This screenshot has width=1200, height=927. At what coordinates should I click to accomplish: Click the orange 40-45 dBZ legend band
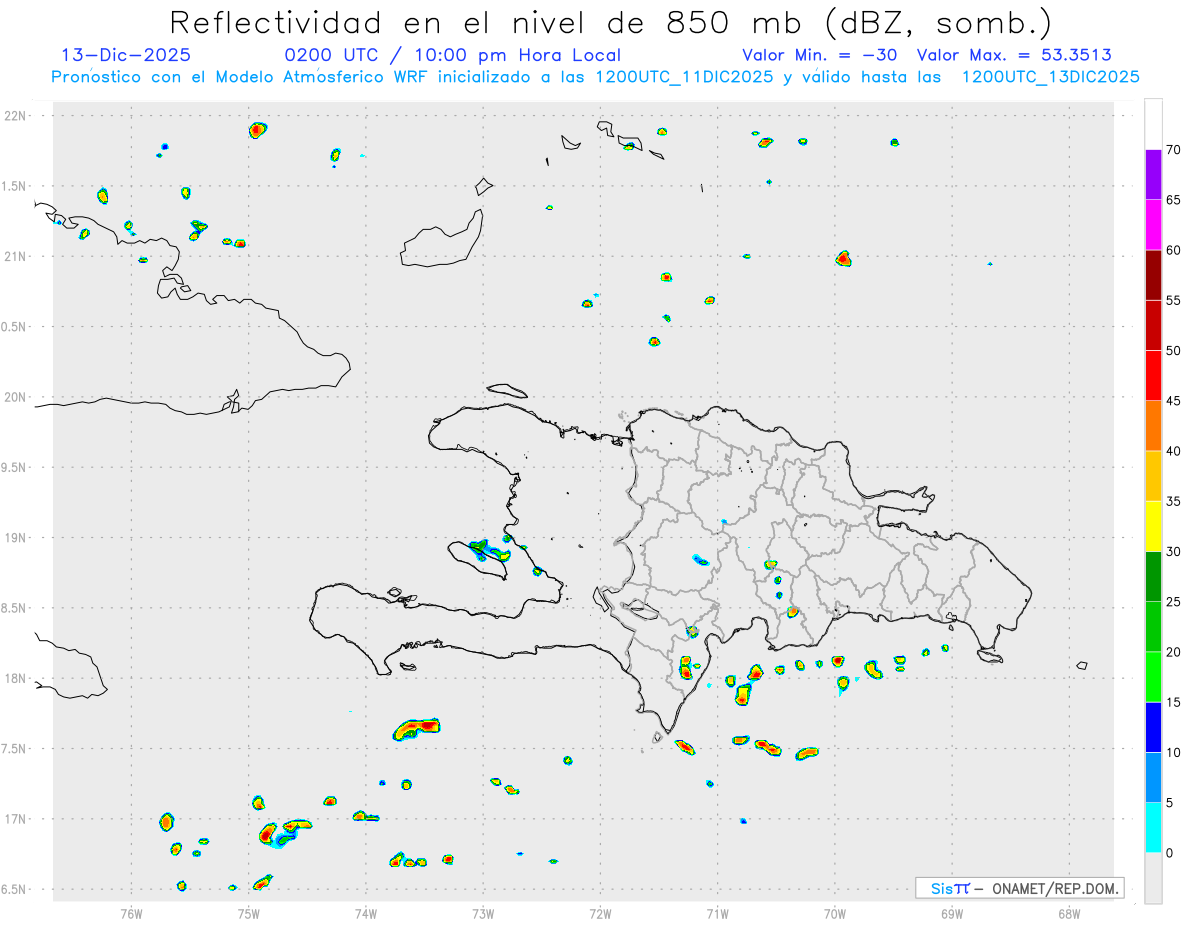point(1153,425)
